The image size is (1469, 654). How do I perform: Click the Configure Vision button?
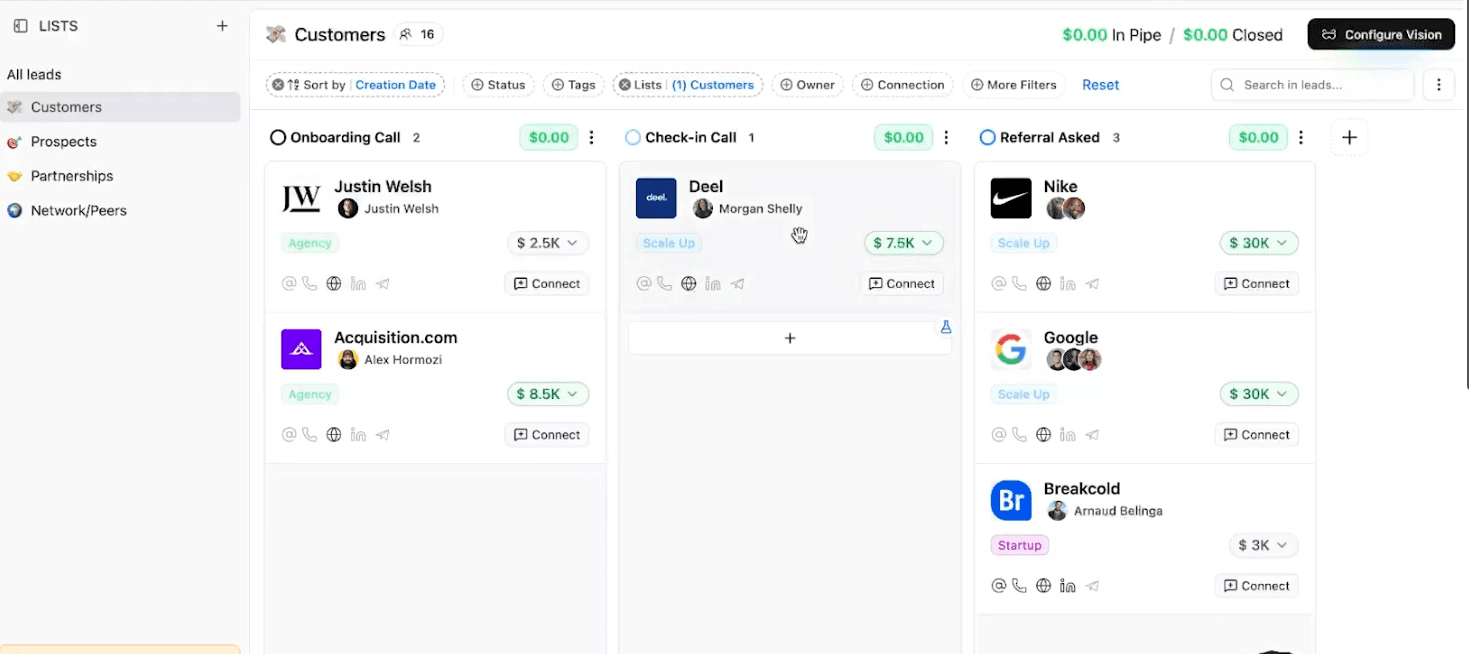point(1381,33)
